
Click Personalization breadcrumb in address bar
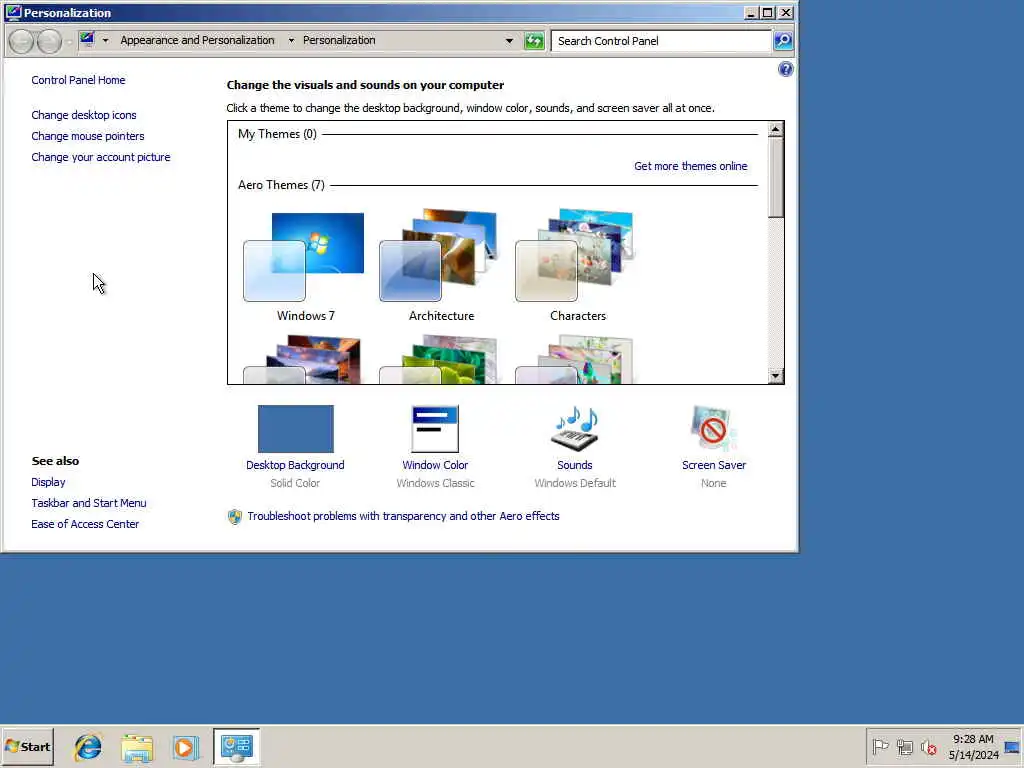tap(339, 40)
